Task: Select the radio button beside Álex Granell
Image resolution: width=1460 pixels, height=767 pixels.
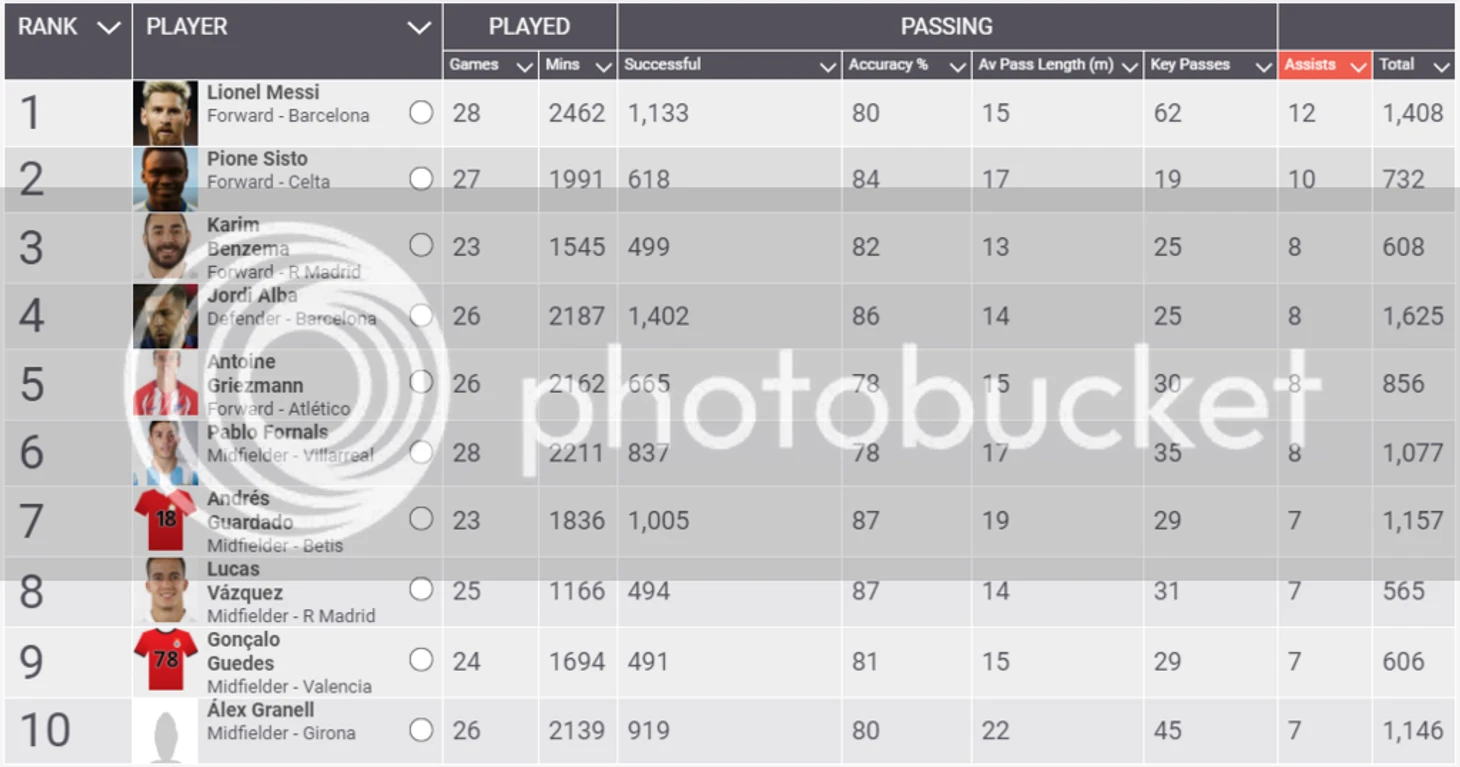Action: (x=421, y=730)
